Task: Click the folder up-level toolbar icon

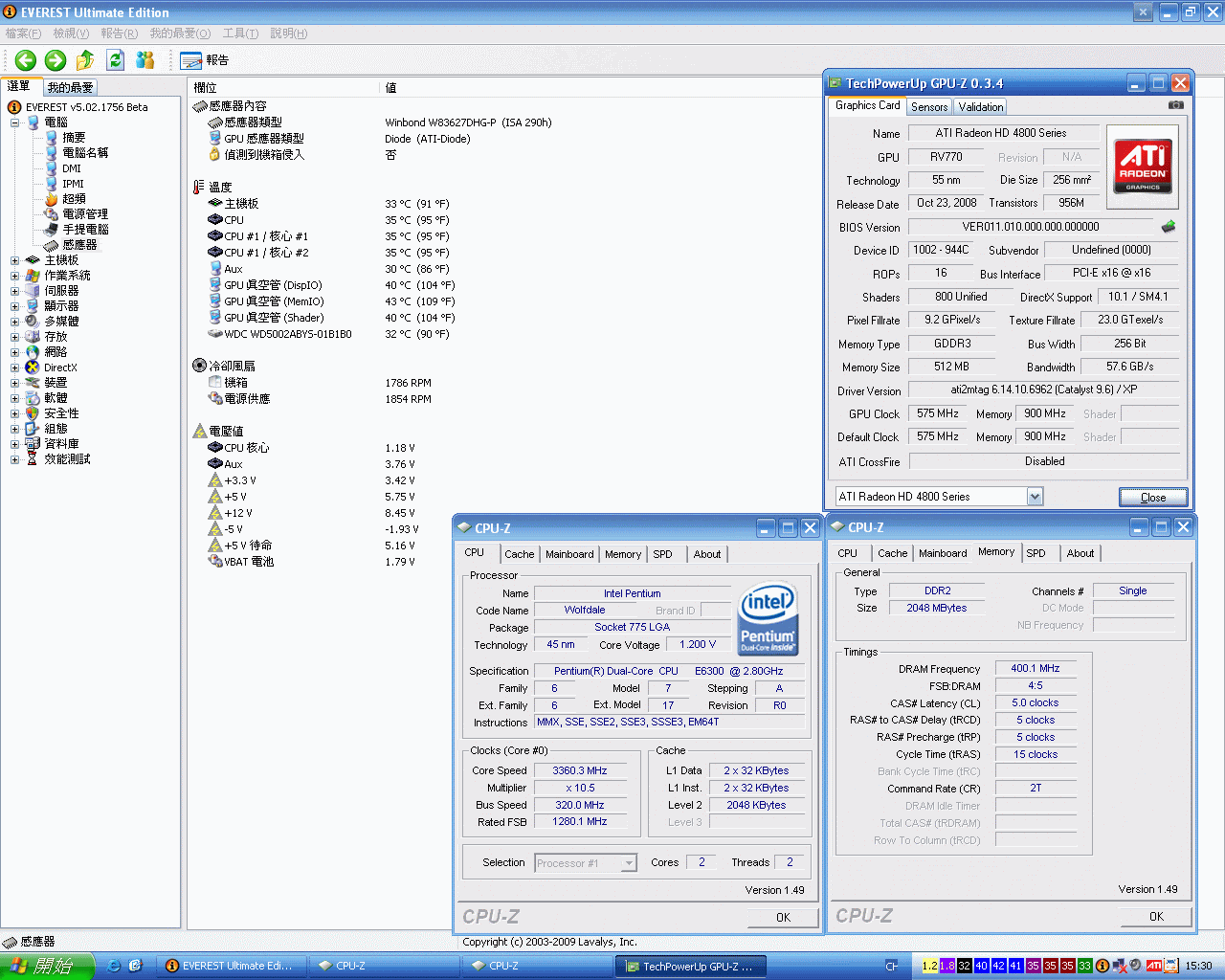Action: [x=85, y=60]
